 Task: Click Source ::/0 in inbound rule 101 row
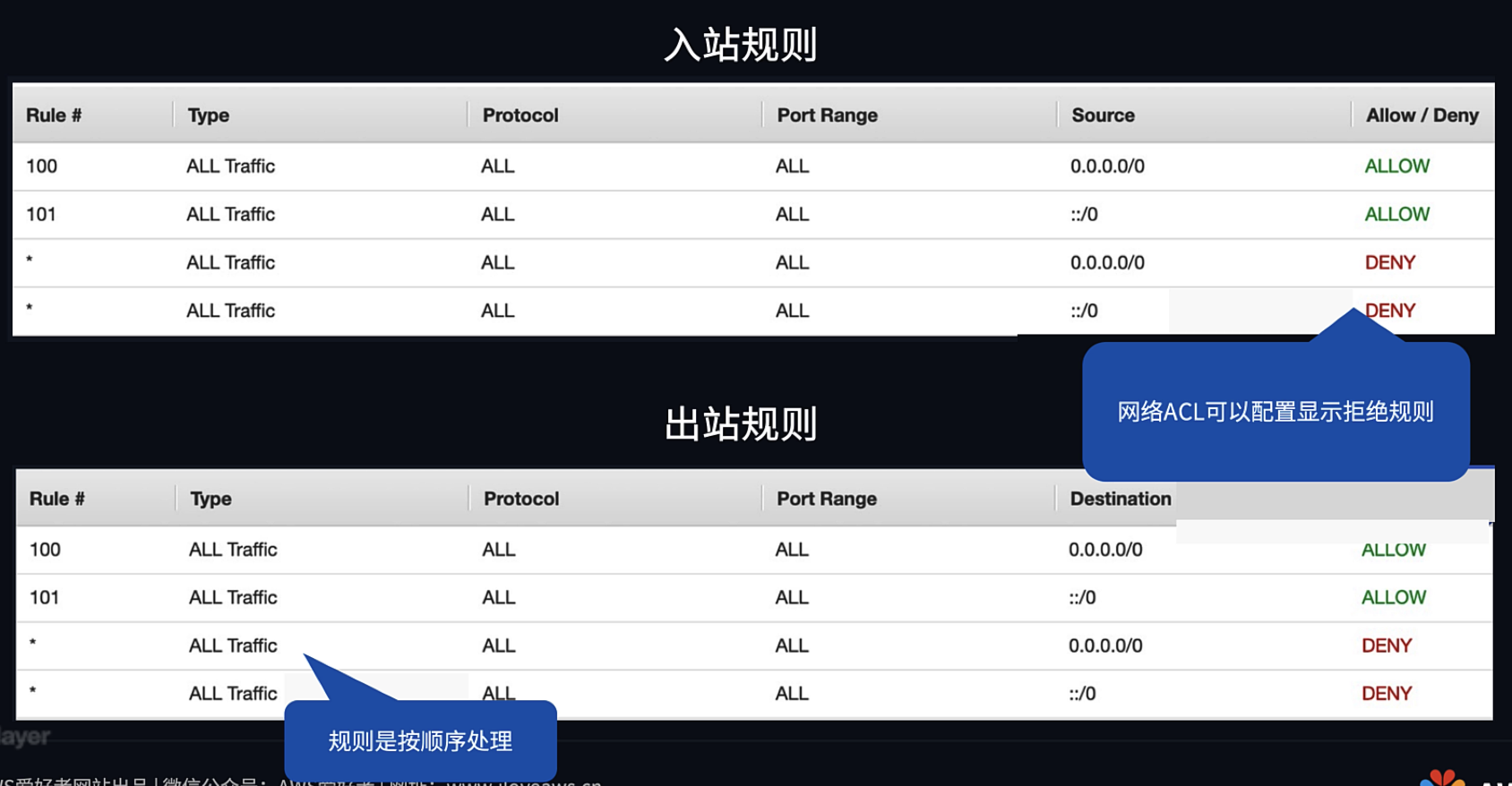[1084, 214]
